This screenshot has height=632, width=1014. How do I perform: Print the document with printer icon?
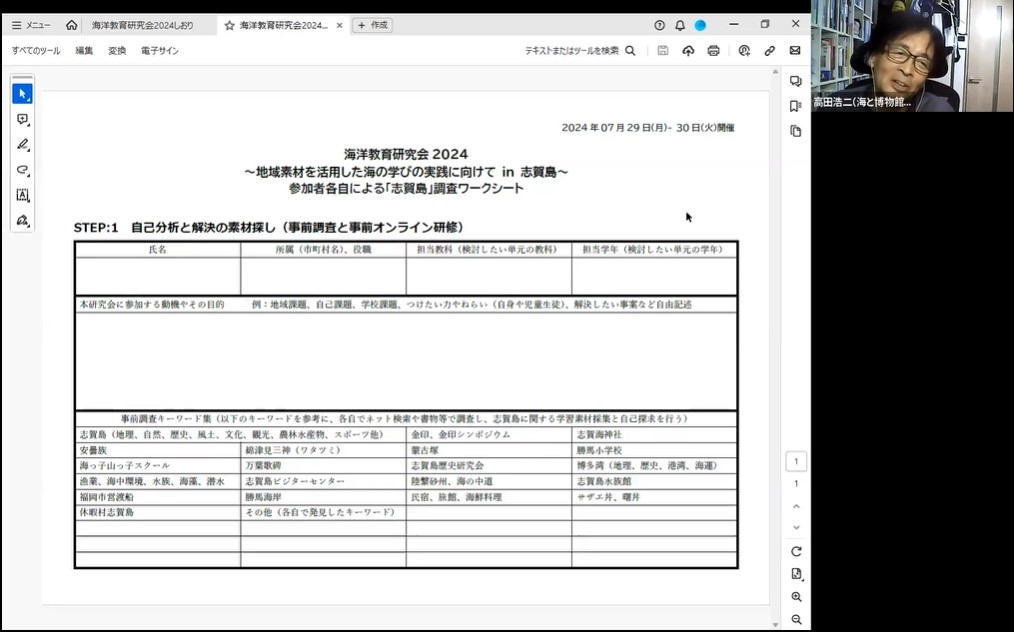[713, 50]
